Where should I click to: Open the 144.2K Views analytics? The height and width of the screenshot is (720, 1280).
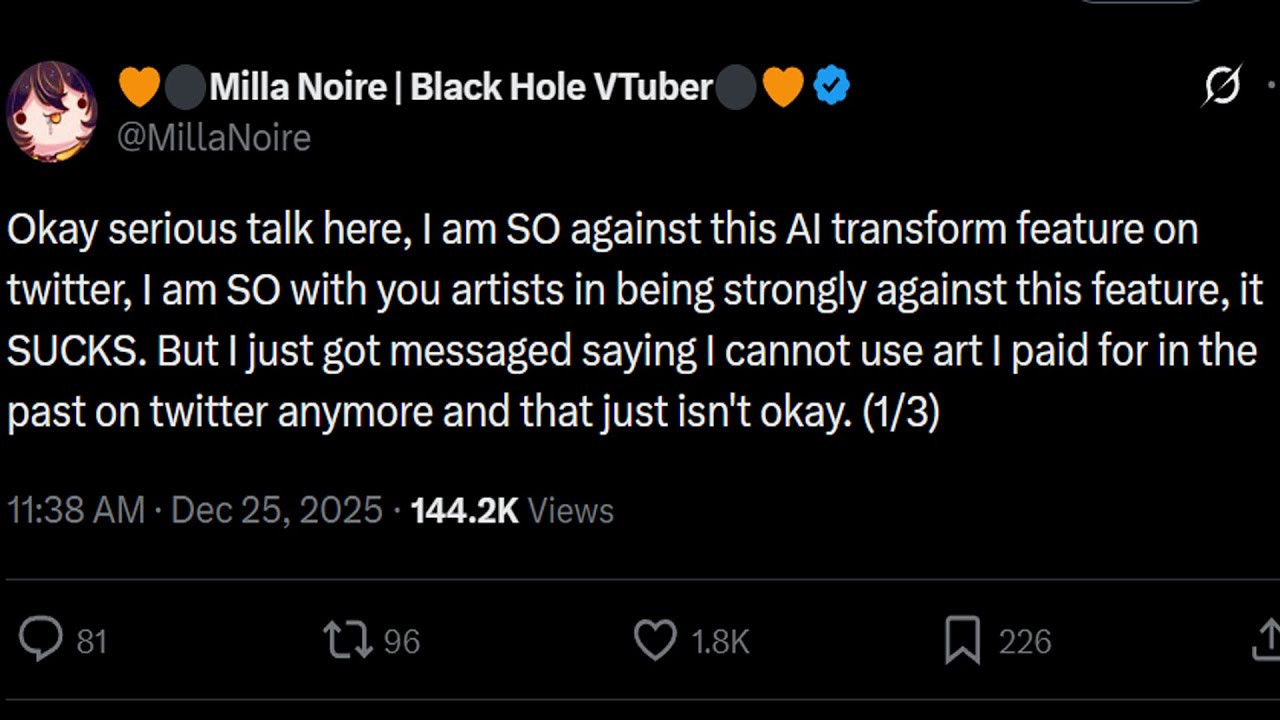pos(511,510)
